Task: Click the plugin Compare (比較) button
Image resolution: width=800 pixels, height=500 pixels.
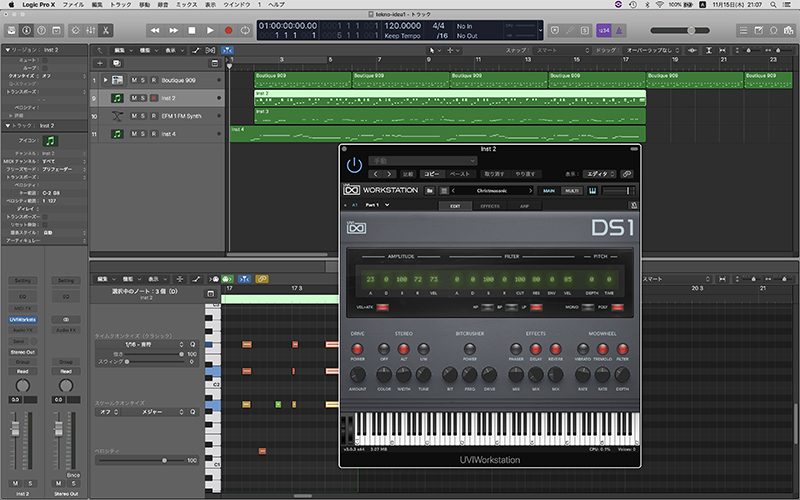Action: 408,174
